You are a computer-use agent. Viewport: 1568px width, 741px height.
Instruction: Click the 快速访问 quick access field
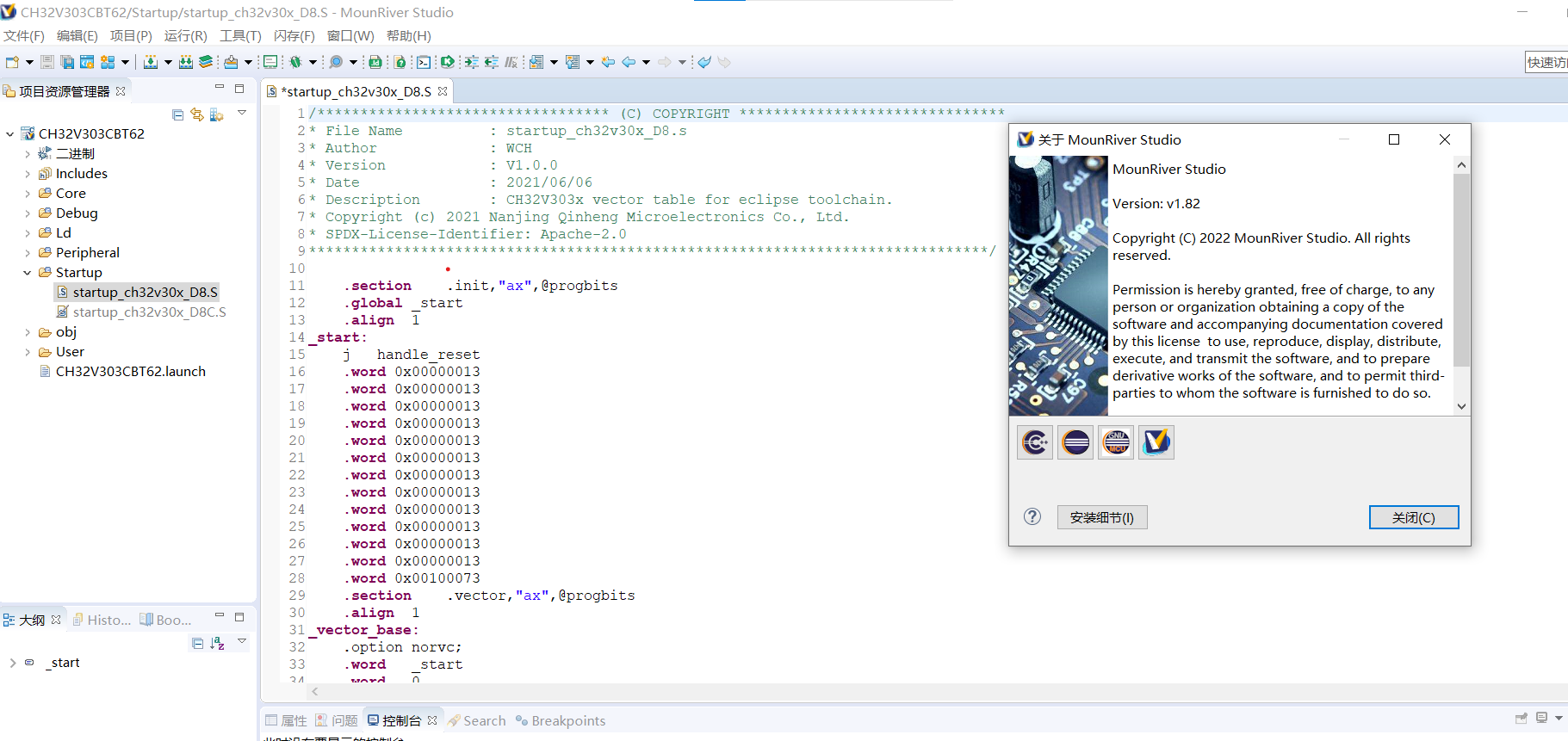point(1546,62)
